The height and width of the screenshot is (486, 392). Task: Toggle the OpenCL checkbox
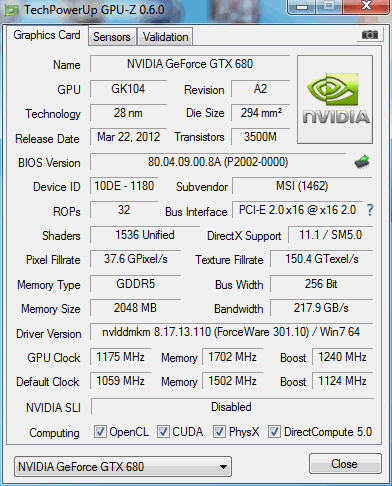click(x=100, y=431)
